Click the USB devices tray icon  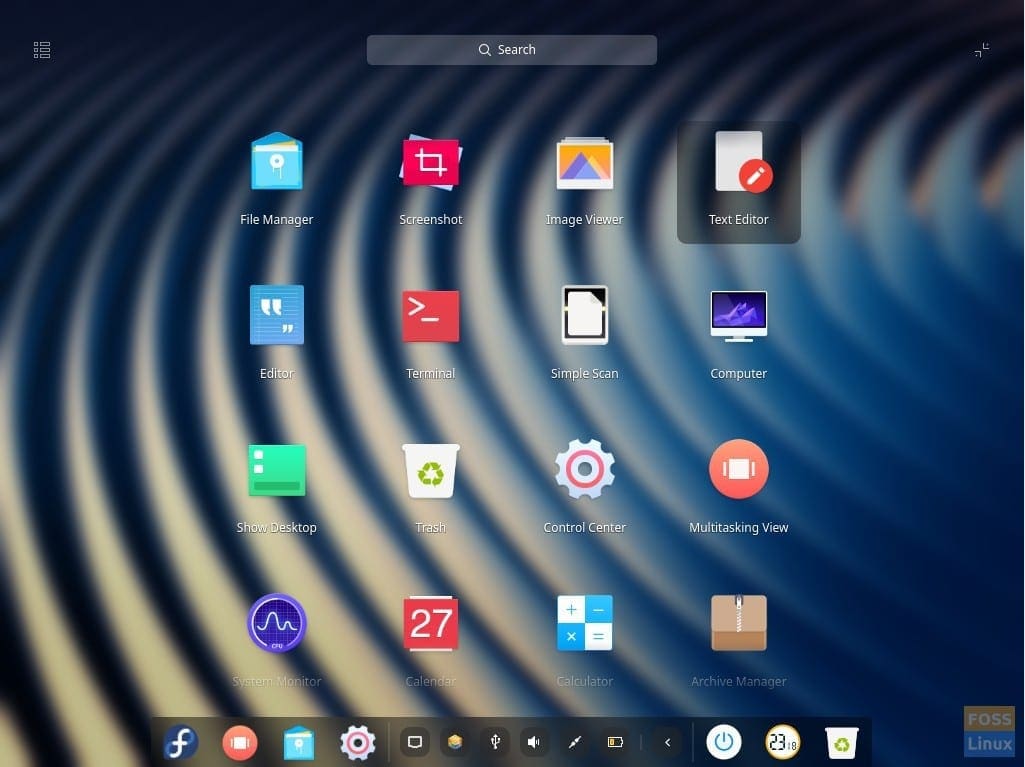point(494,742)
